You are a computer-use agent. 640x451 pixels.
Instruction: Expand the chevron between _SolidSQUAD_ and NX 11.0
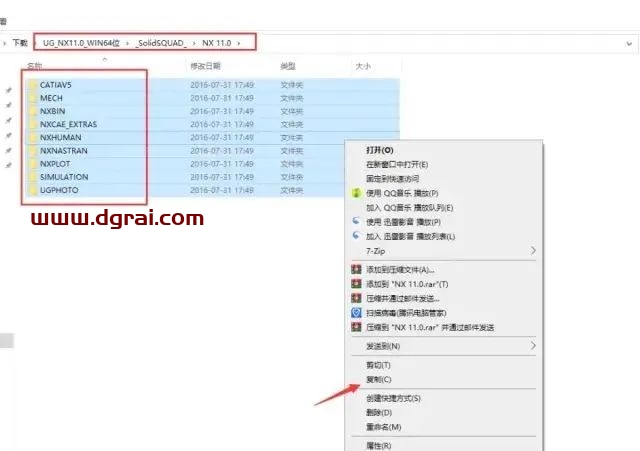(194, 43)
